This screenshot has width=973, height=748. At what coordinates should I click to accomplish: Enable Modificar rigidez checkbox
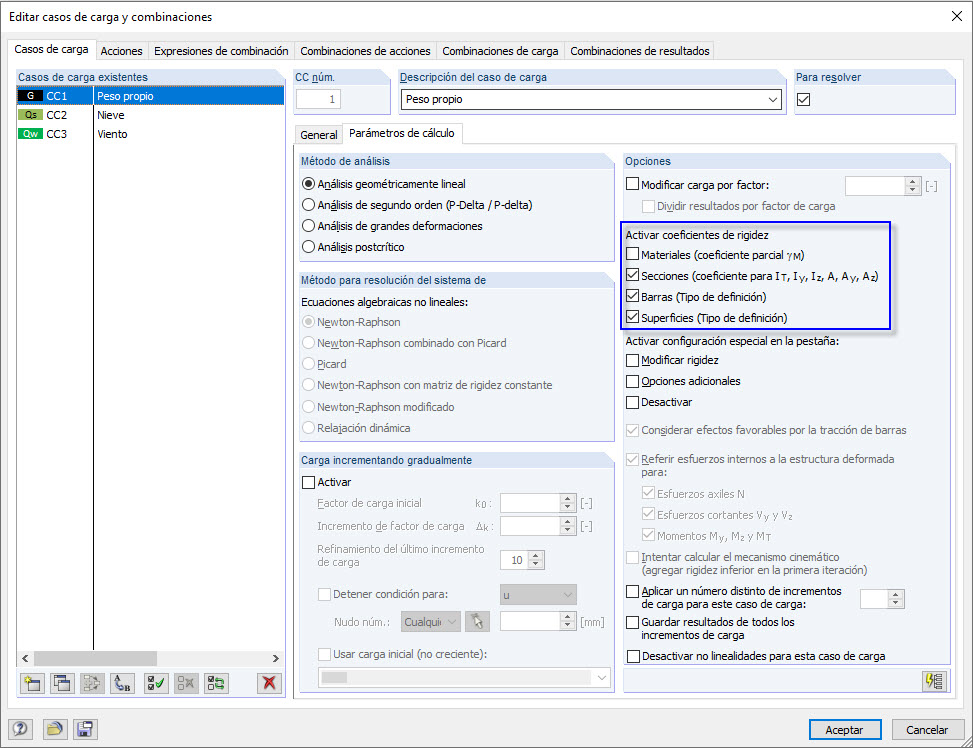pos(632,360)
